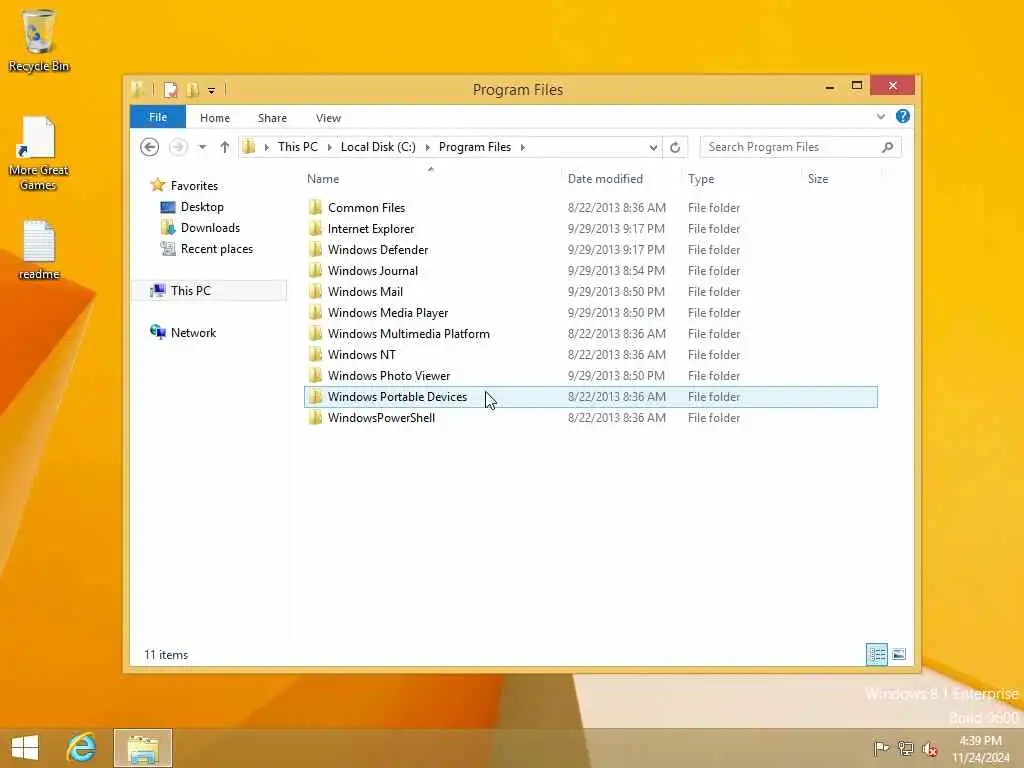Go up one level with Up arrow
1024x768 pixels.
point(225,147)
